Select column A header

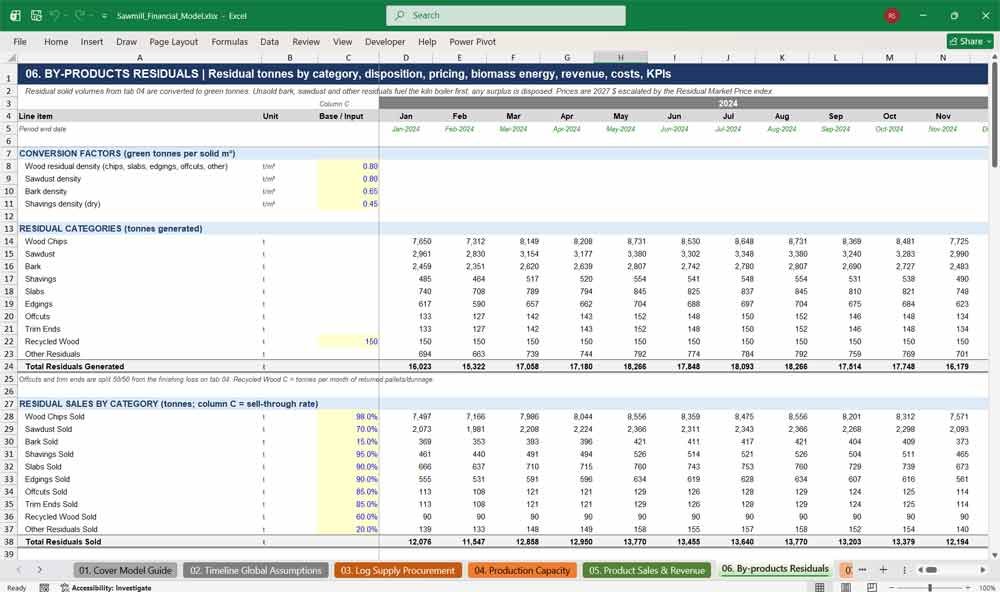coord(140,57)
